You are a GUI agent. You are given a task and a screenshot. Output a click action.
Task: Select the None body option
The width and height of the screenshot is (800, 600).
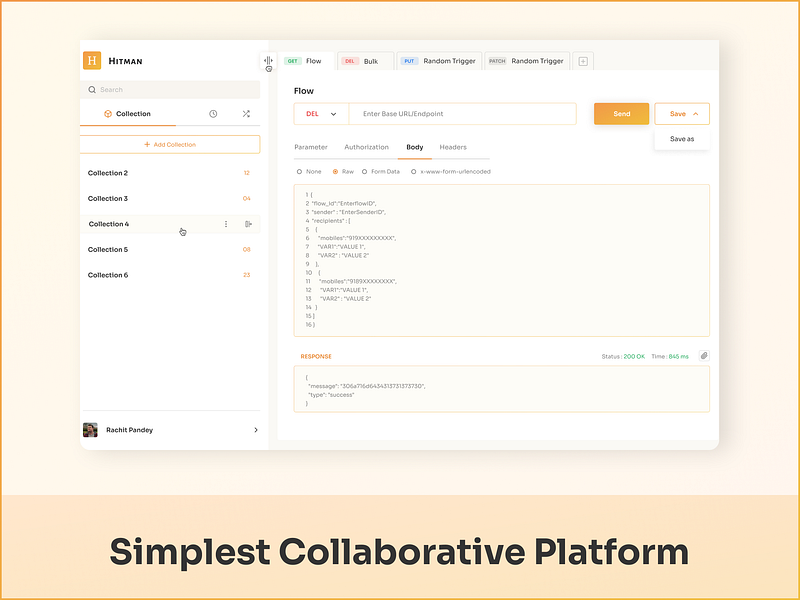click(299, 172)
